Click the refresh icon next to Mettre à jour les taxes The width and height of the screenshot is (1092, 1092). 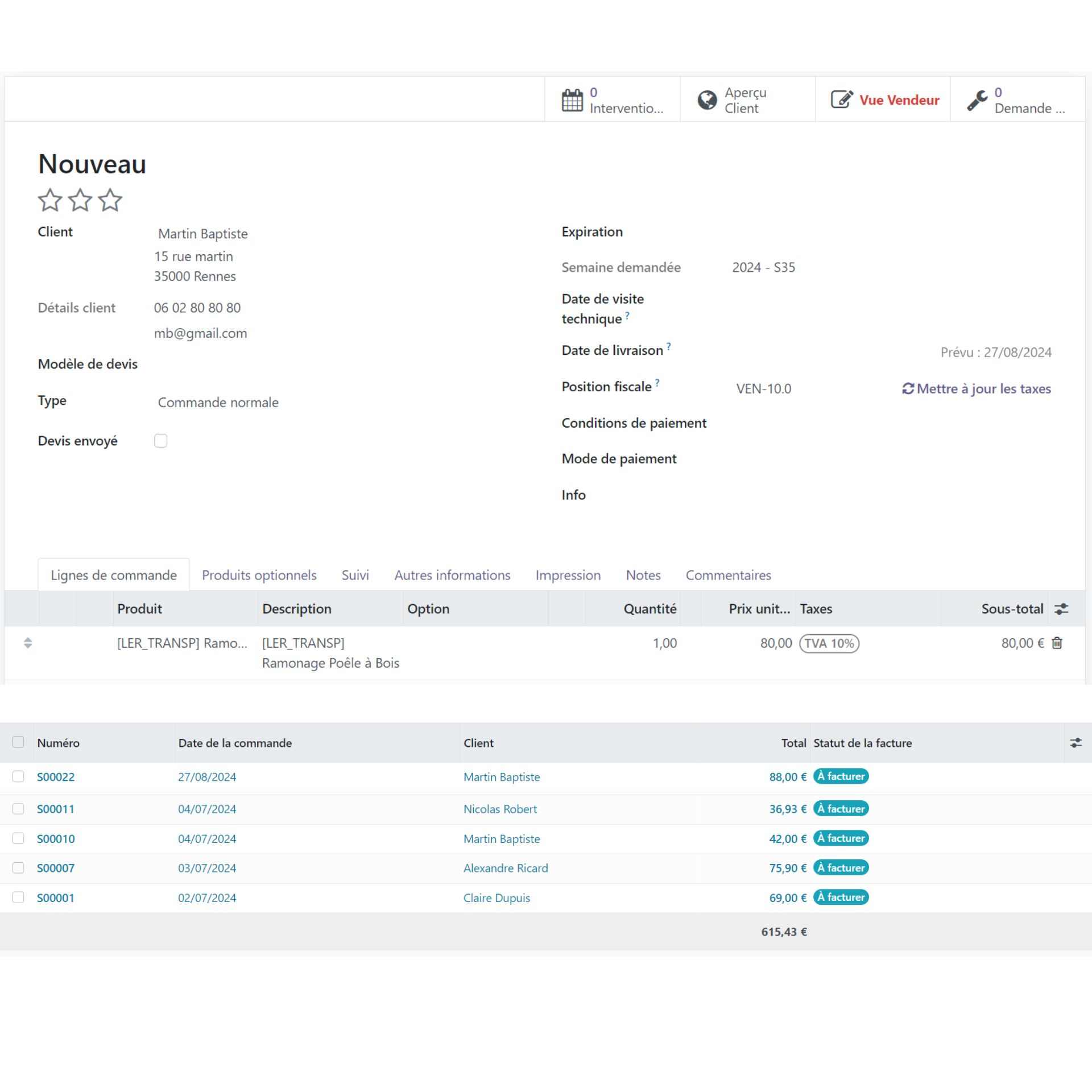click(908, 388)
